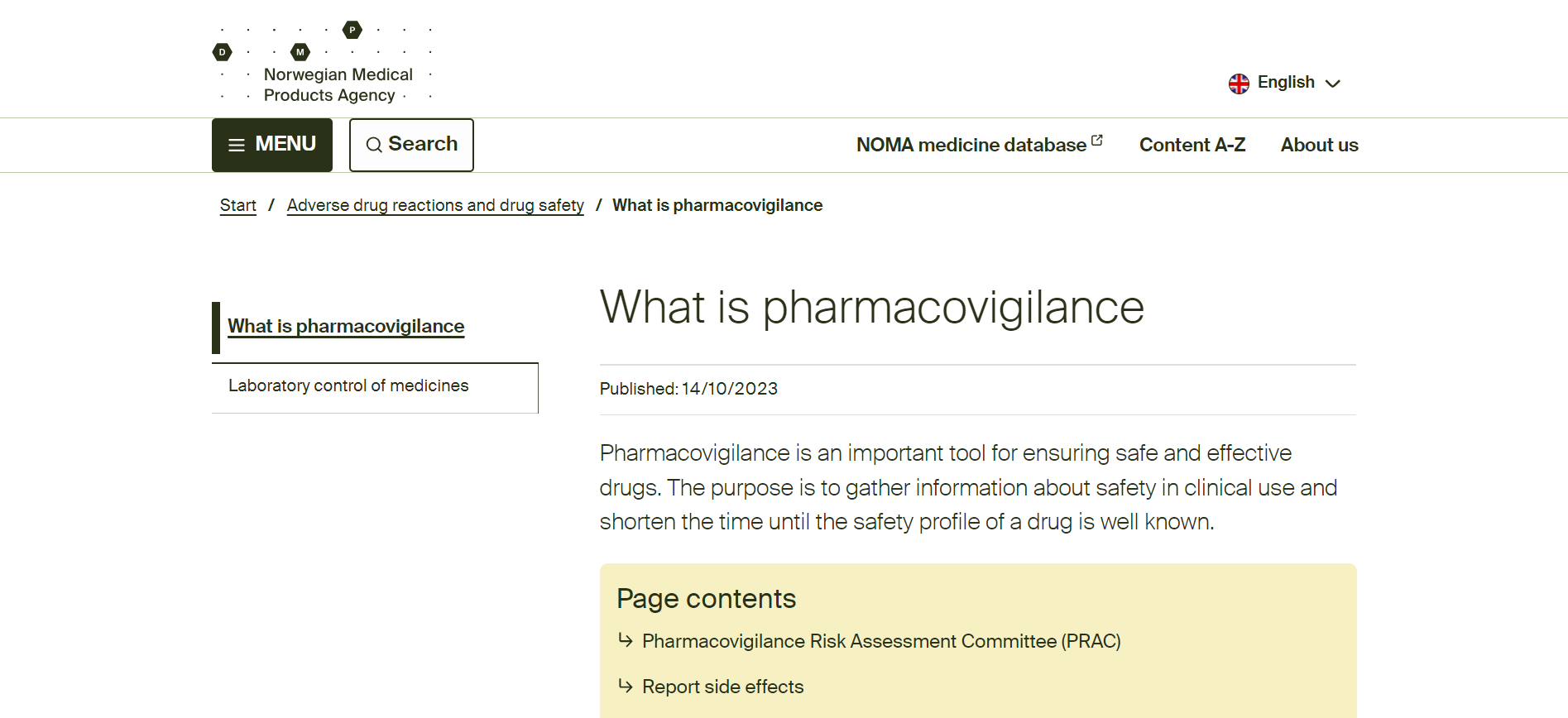Click the external link icon after NOMA medicine database
The height and width of the screenshot is (718, 1568).
[x=1097, y=141]
